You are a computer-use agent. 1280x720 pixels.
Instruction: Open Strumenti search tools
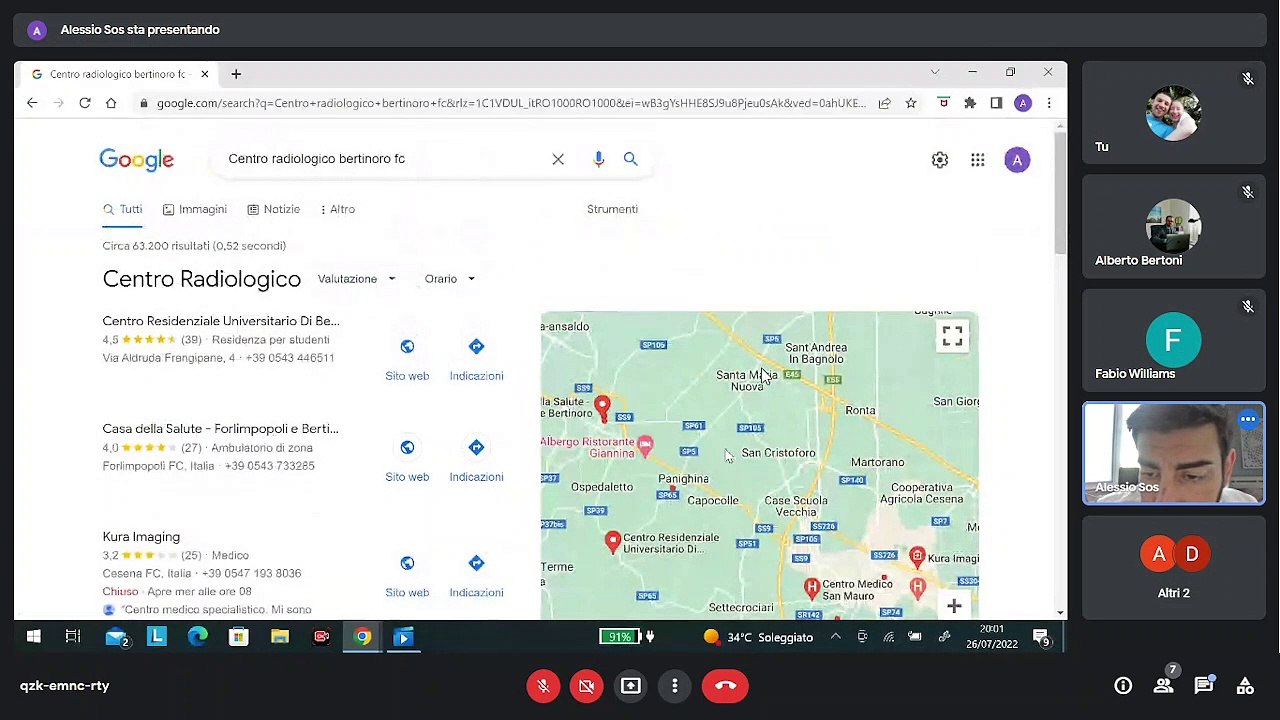click(x=612, y=209)
